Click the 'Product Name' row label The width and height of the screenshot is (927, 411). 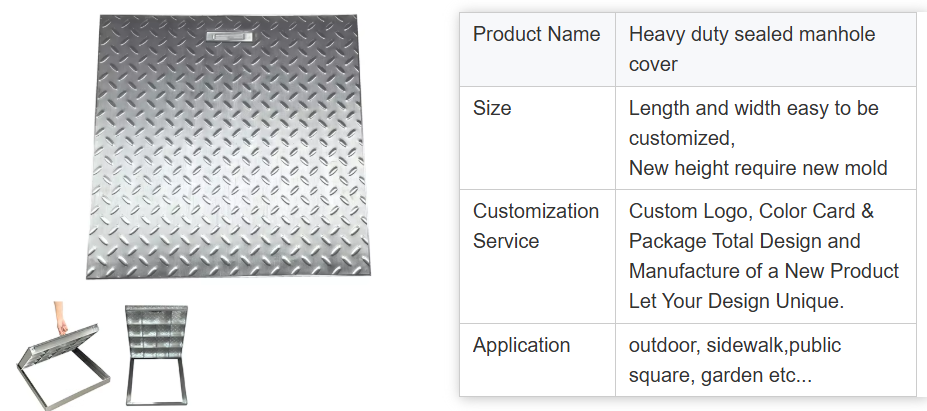[537, 34]
